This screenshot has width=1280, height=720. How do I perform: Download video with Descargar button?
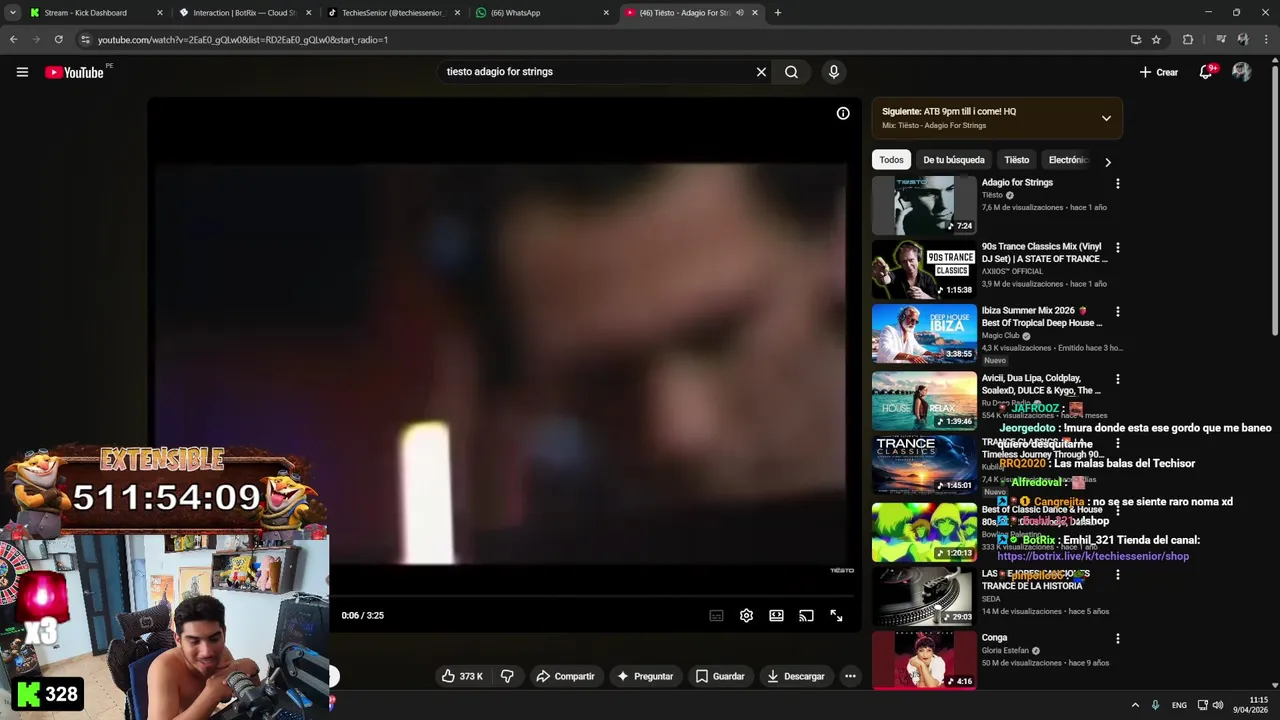(x=795, y=676)
